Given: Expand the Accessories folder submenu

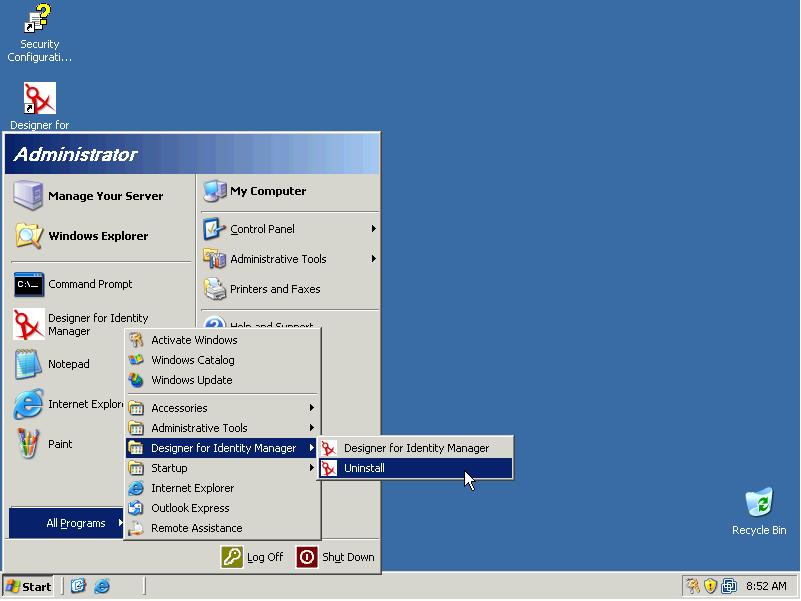Looking at the screenshot, I should point(223,408).
